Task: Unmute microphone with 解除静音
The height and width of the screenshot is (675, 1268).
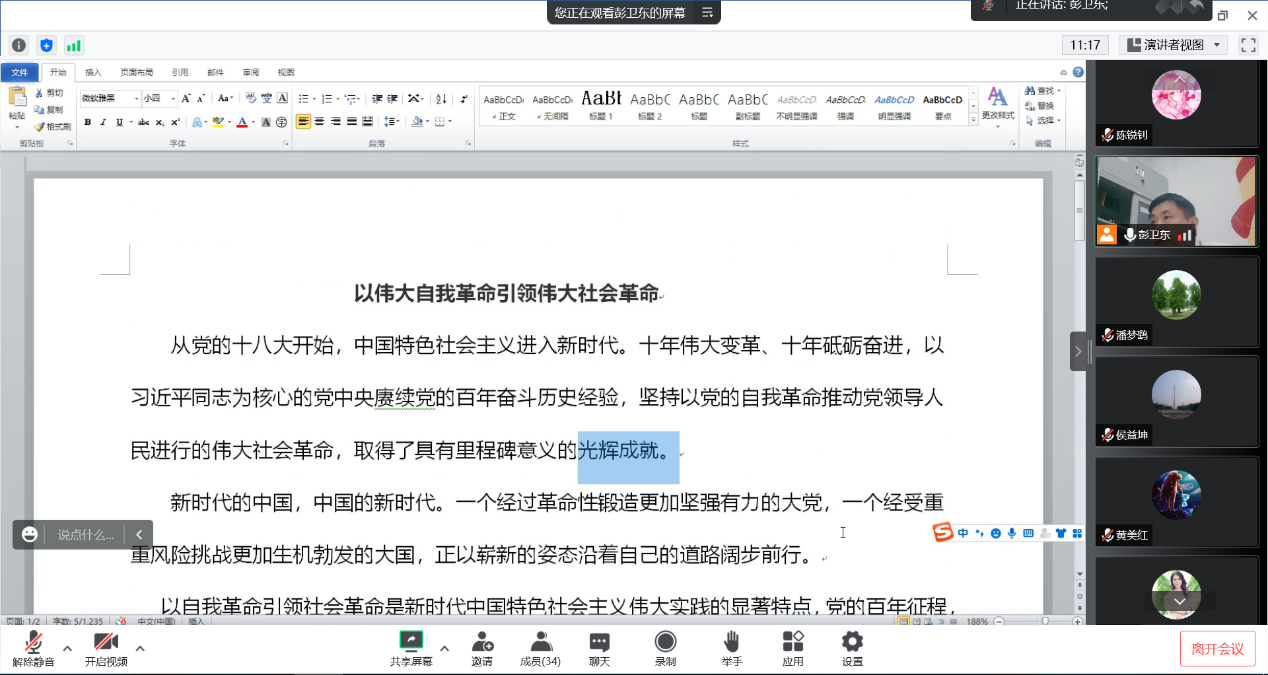Action: coord(34,642)
